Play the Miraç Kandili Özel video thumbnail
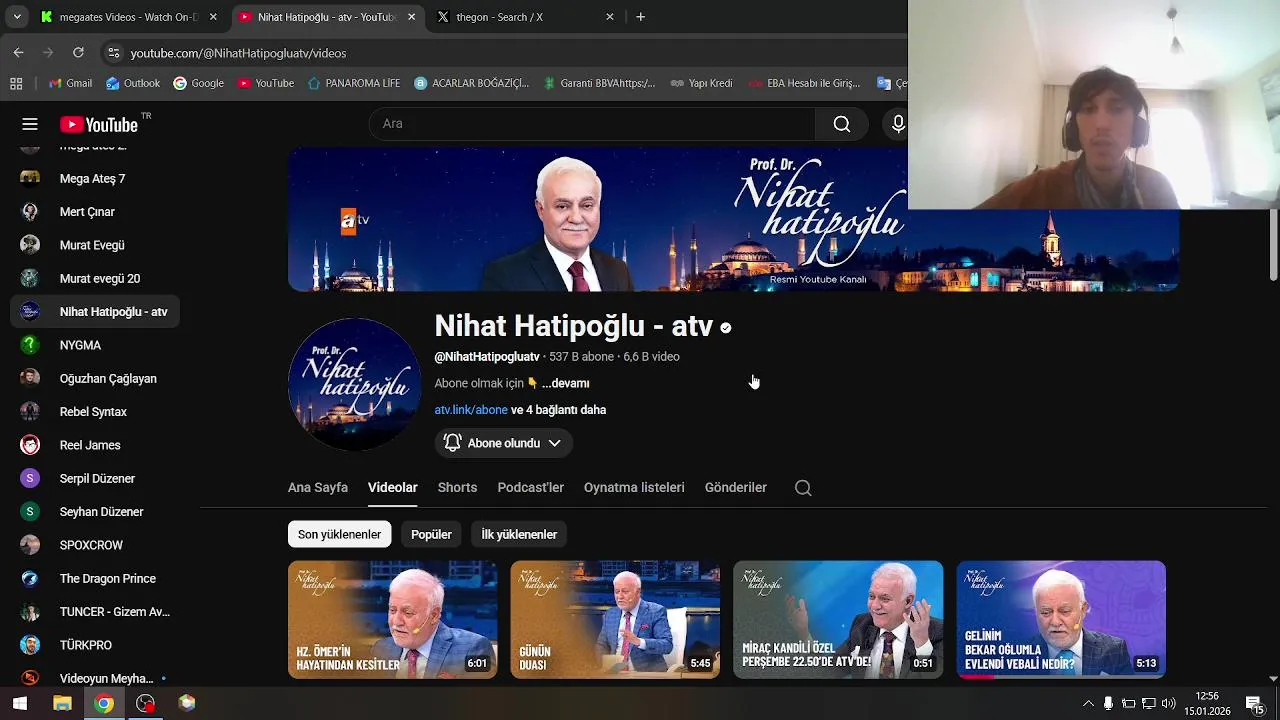Viewport: 1280px width, 720px height. coord(838,619)
